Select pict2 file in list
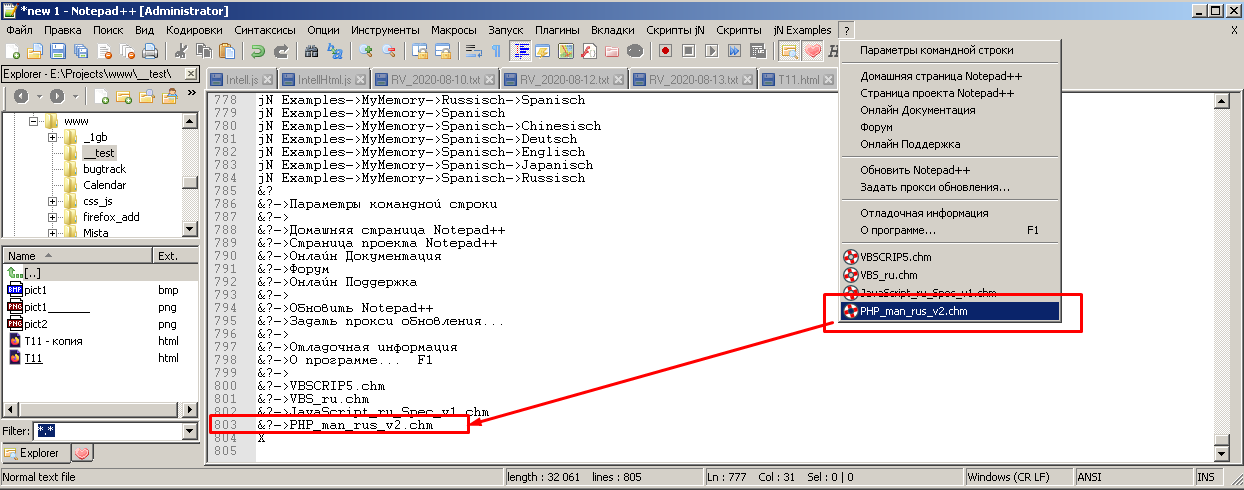This screenshot has height=490, width=1244. [36, 324]
